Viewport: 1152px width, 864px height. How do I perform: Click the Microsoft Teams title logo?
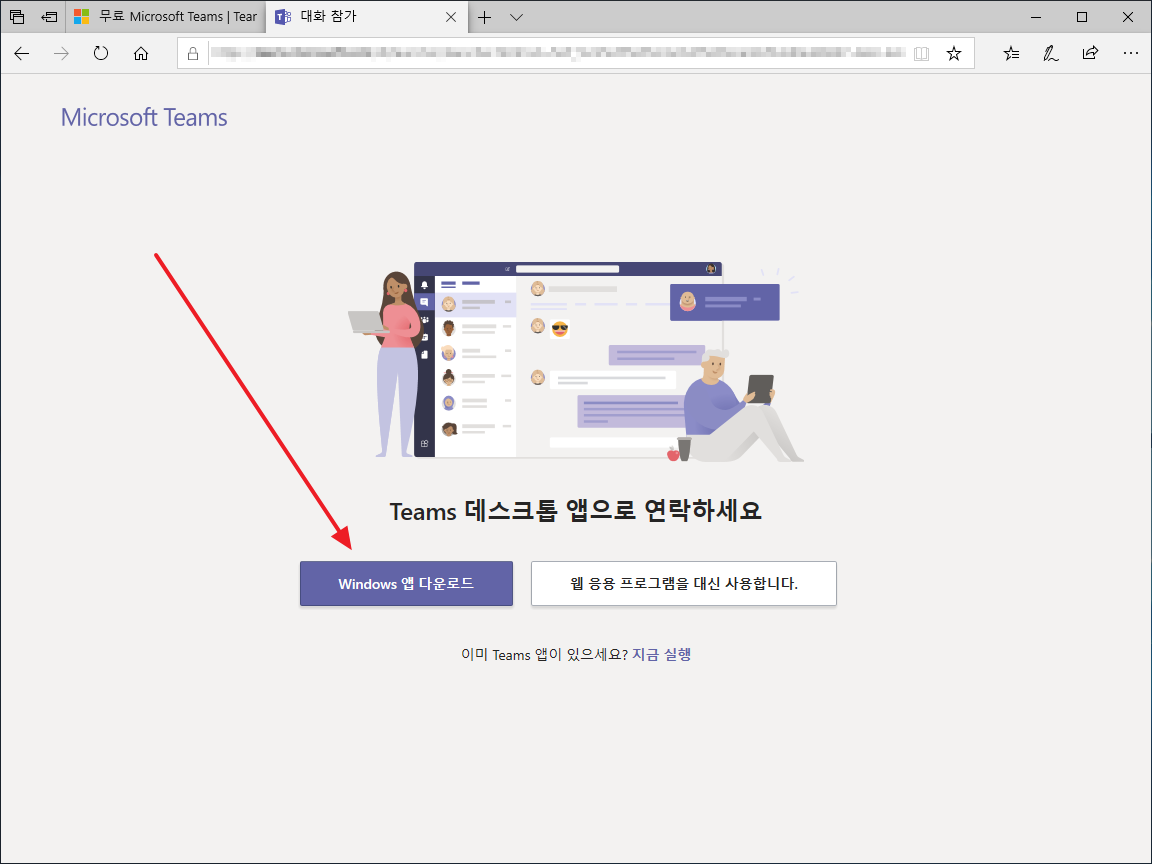point(144,118)
